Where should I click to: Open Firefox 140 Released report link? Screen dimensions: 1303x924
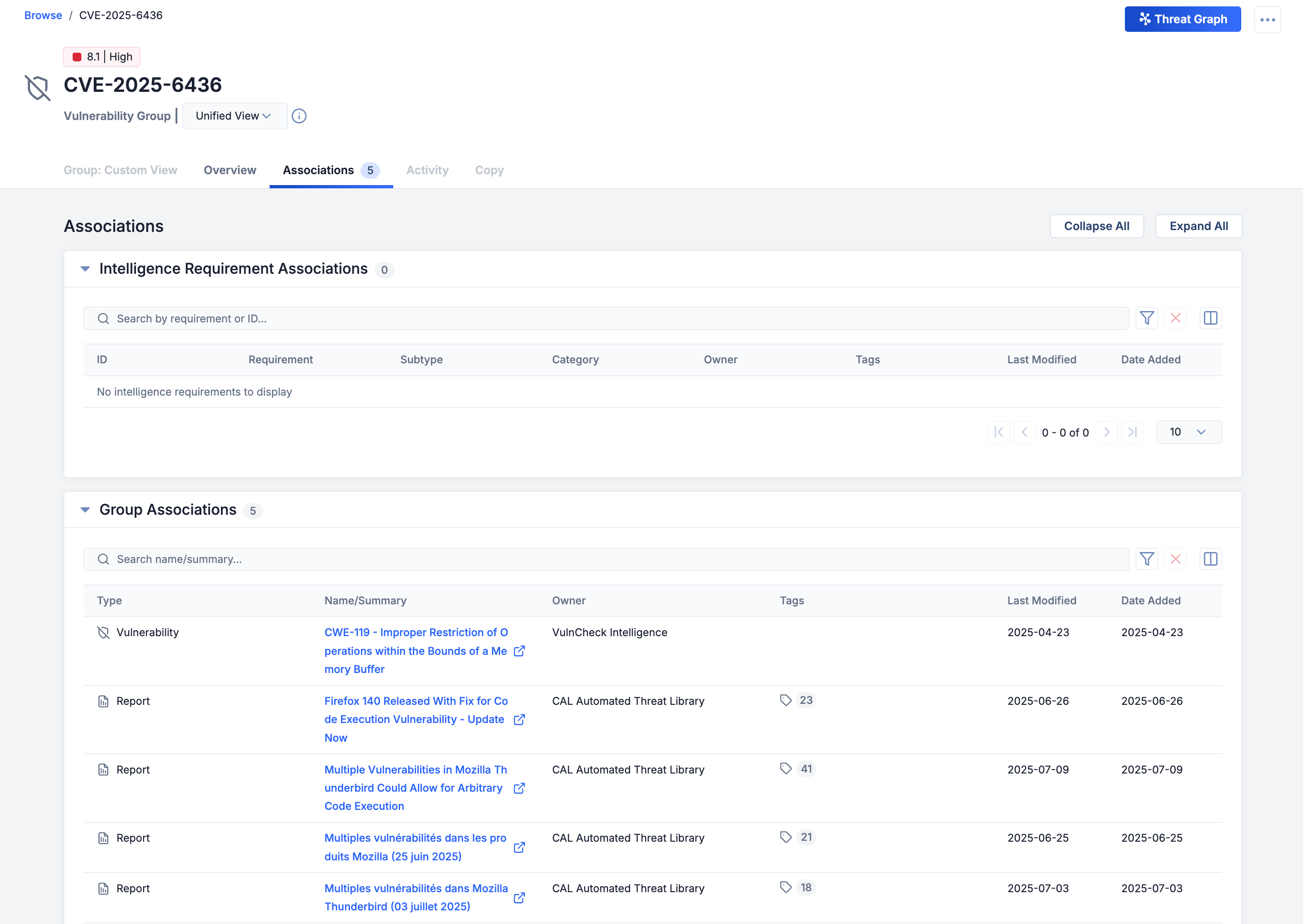pos(416,719)
